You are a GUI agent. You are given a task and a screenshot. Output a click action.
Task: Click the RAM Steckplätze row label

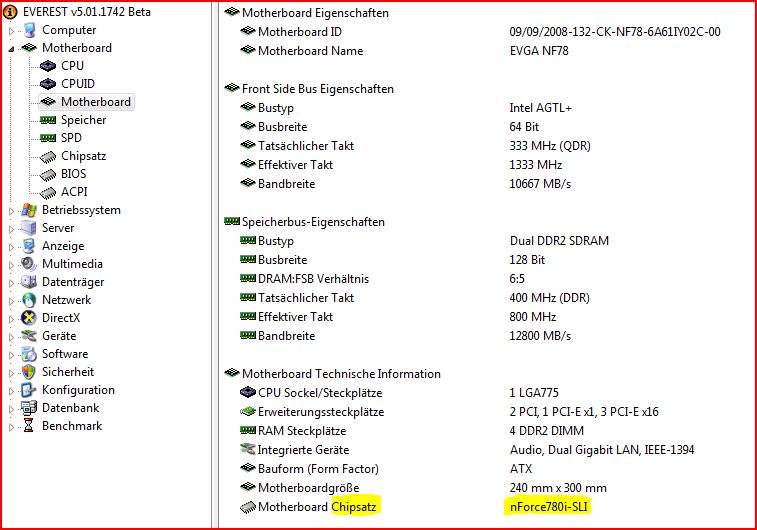point(302,431)
